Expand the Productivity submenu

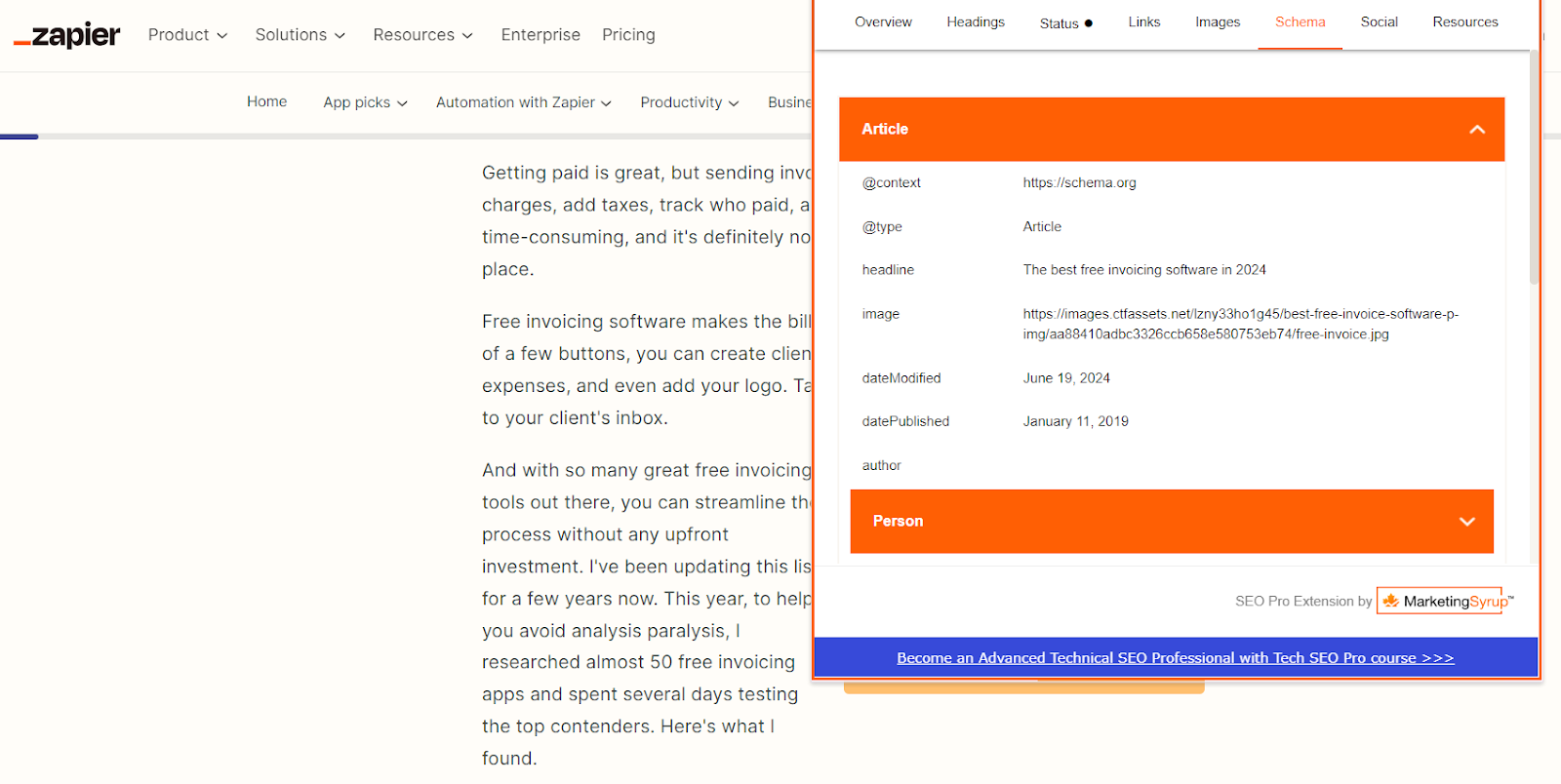[x=689, y=102]
